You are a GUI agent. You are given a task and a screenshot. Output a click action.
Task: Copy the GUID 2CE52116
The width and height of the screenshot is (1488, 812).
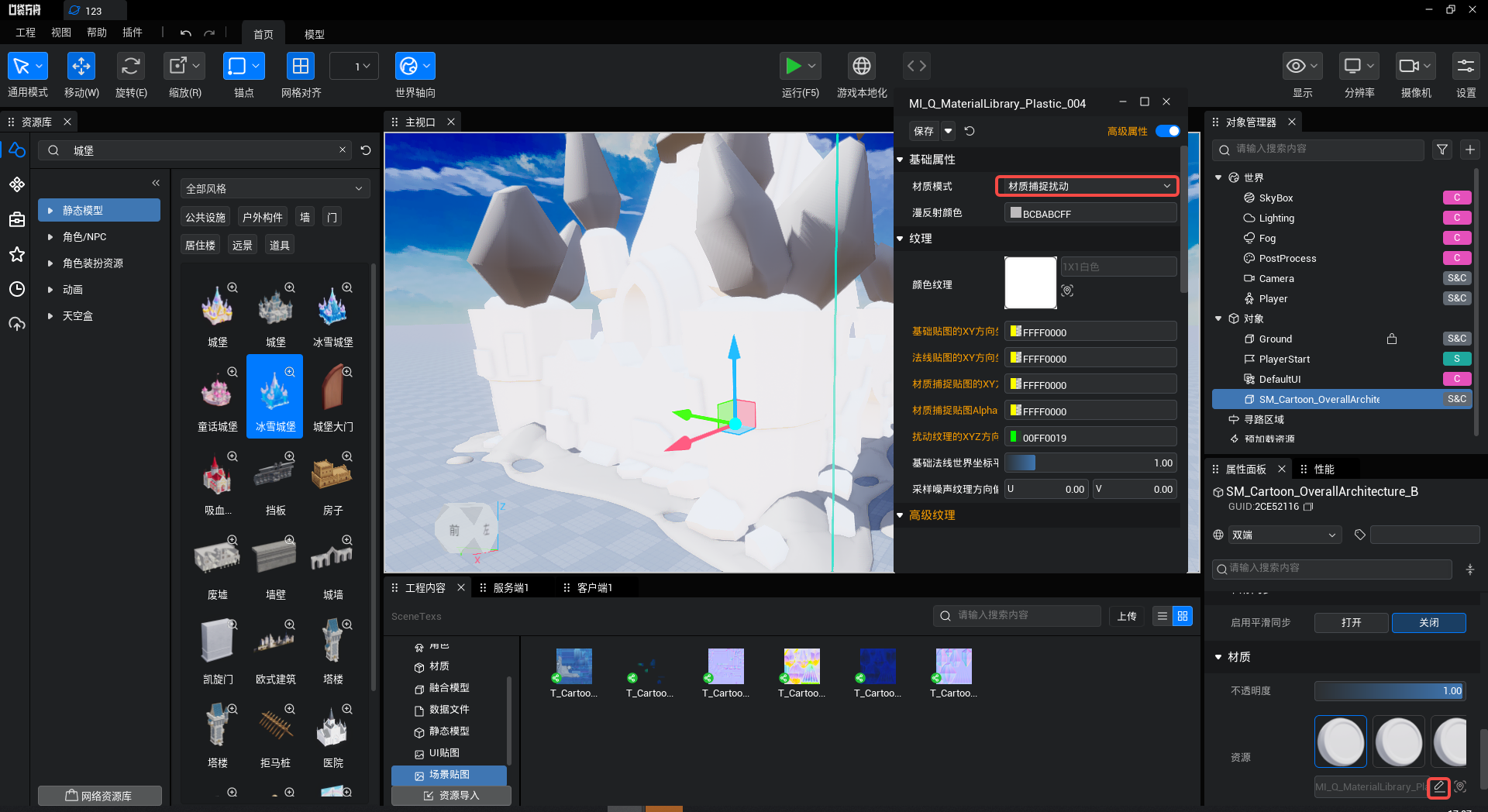(1308, 507)
